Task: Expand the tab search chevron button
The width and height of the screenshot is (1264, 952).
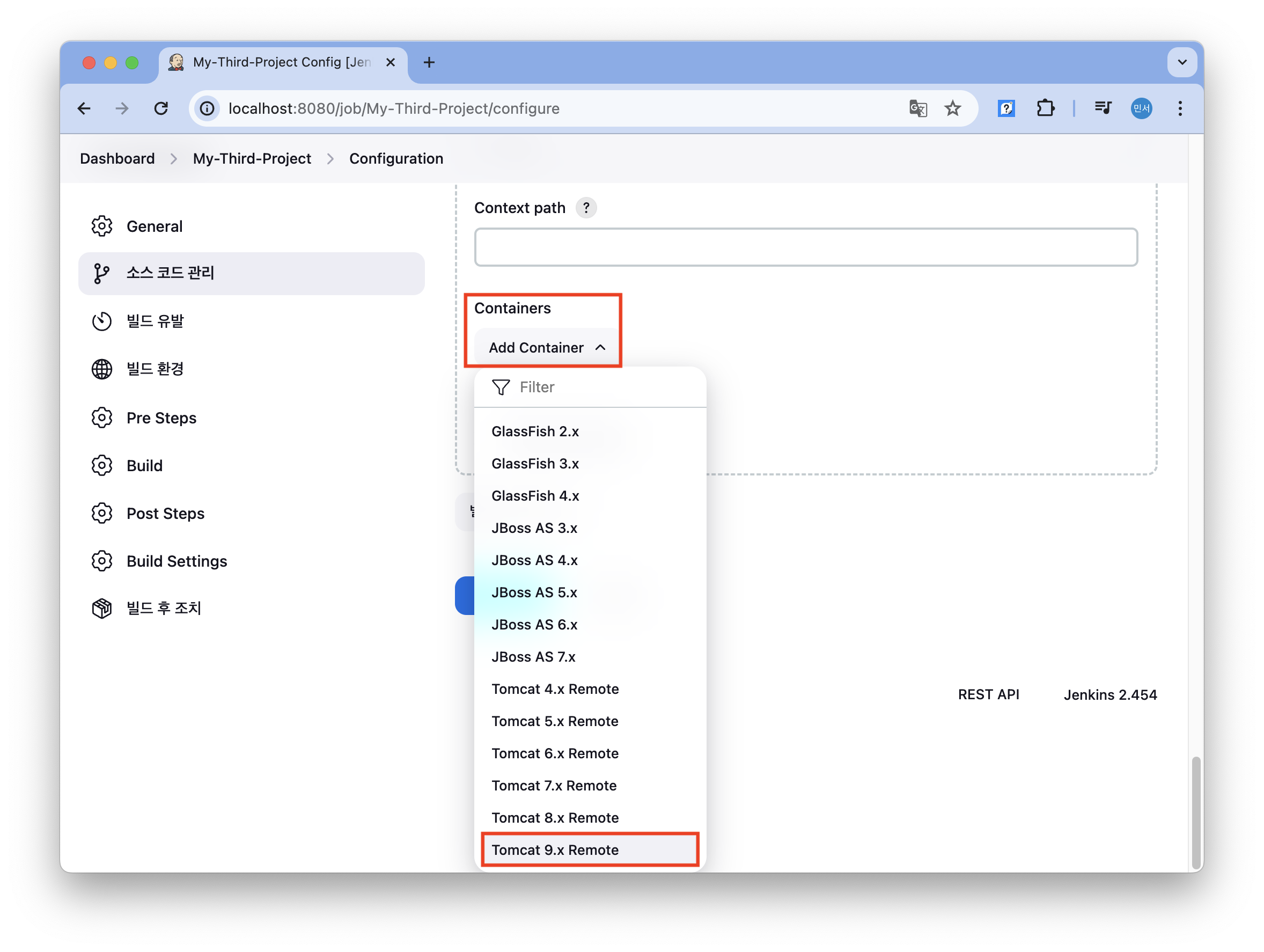Action: pos(1182,62)
